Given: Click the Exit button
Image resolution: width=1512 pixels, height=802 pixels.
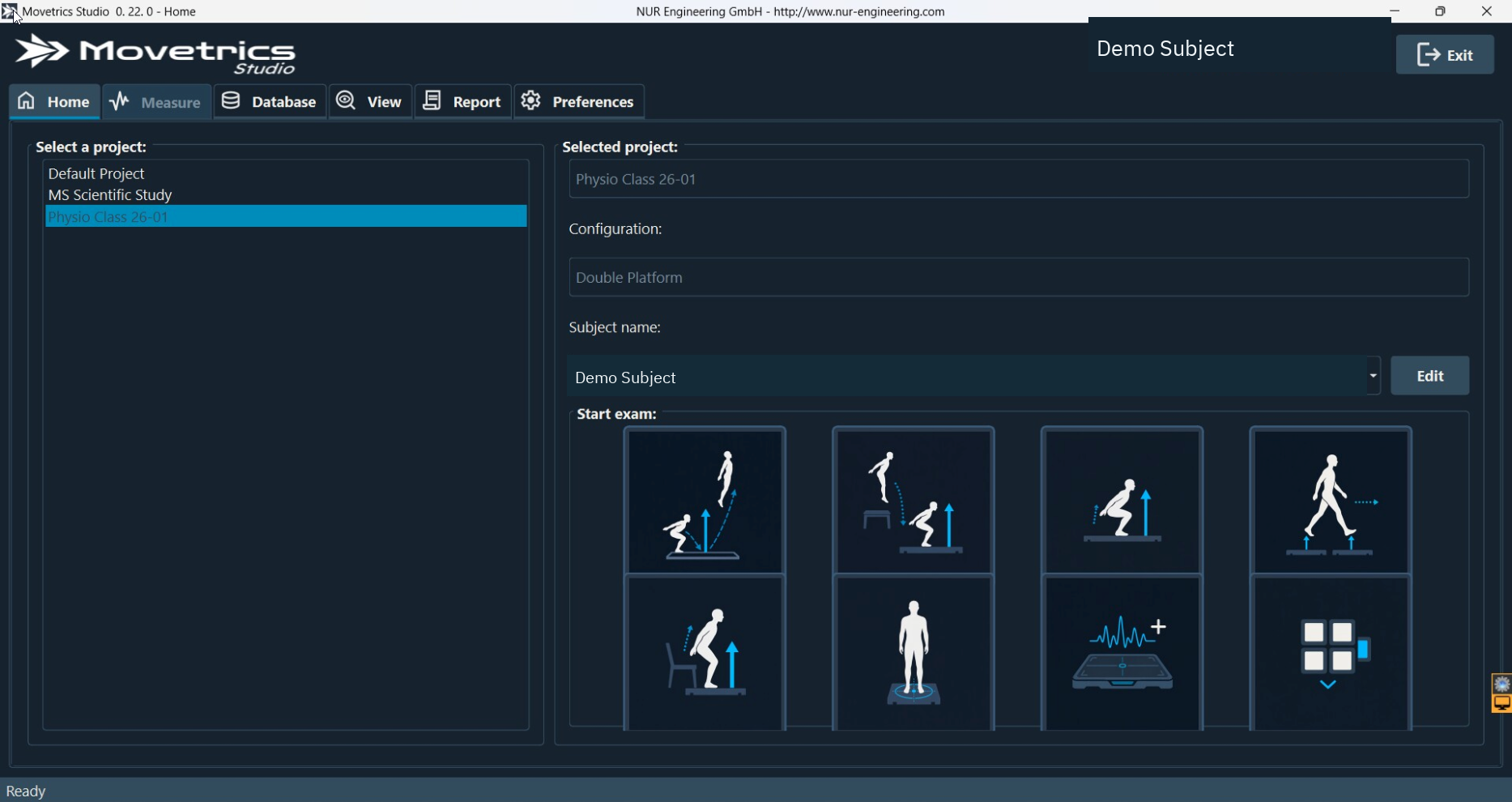Looking at the screenshot, I should pos(1445,55).
